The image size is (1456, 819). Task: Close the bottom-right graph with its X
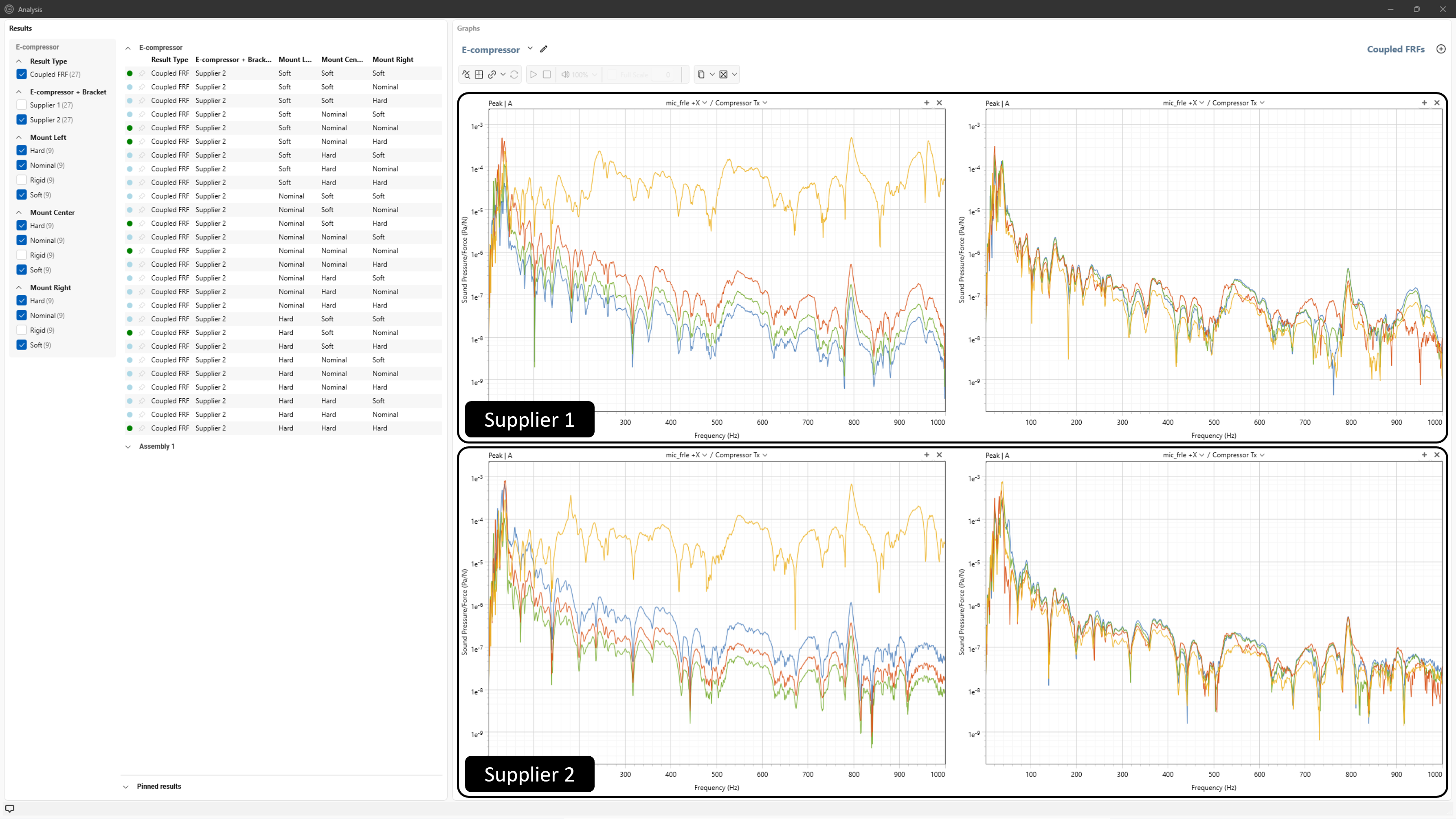(x=1437, y=455)
